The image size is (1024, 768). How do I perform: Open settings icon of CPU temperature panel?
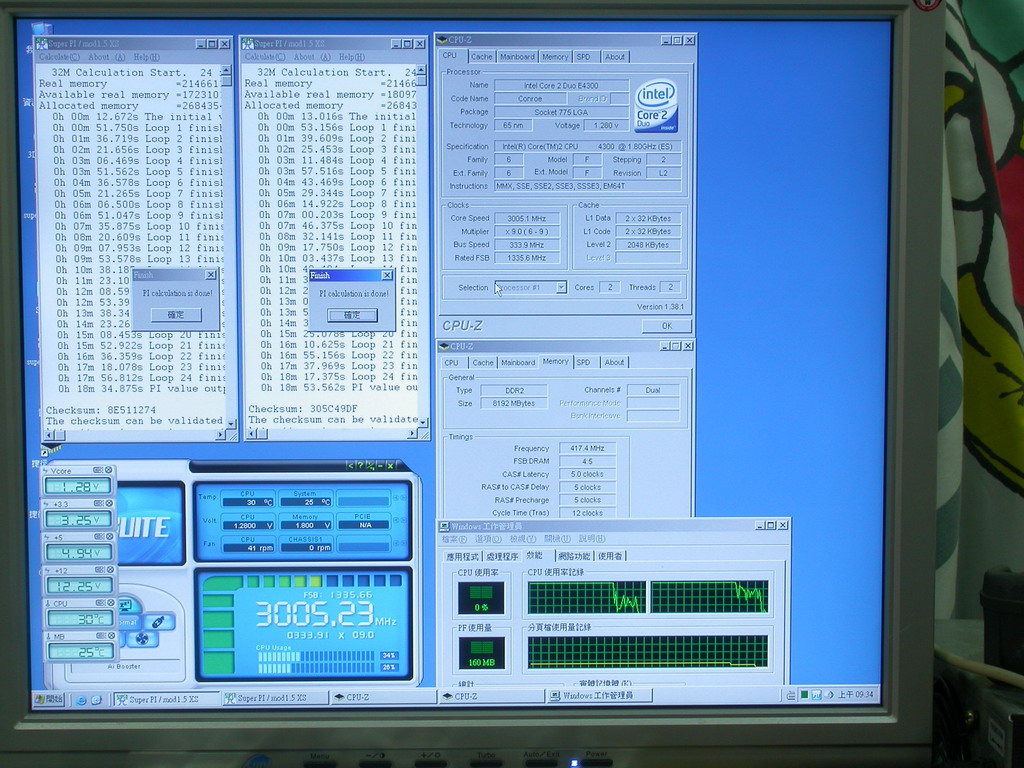pos(100,603)
